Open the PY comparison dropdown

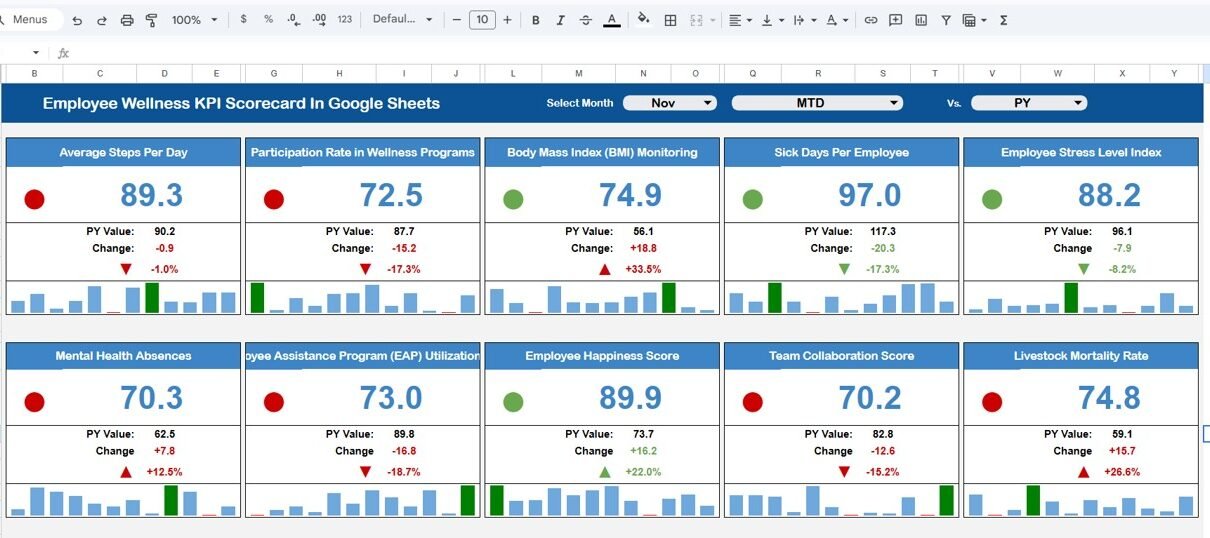coord(1028,103)
